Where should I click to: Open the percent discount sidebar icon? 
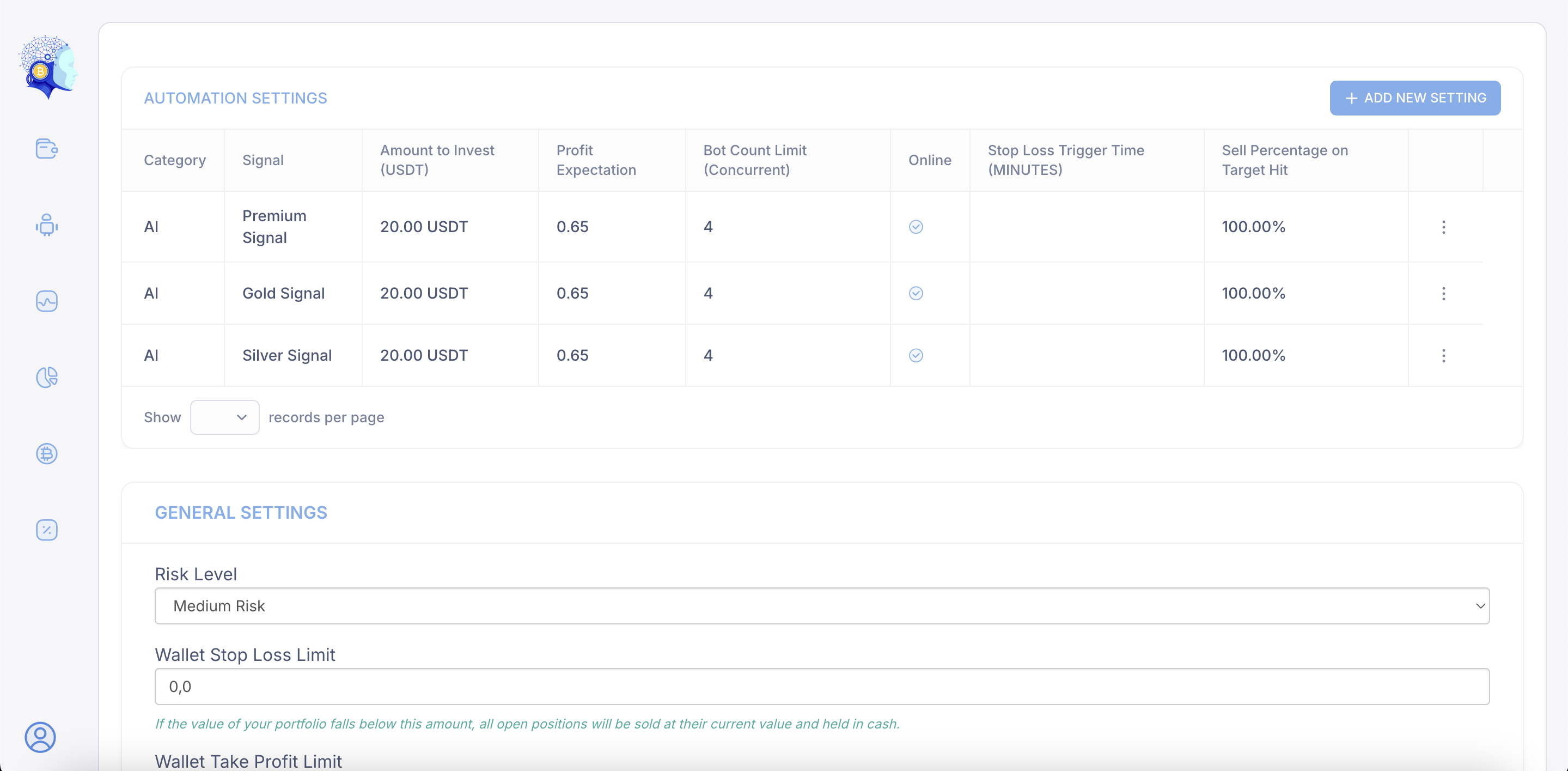[x=47, y=530]
